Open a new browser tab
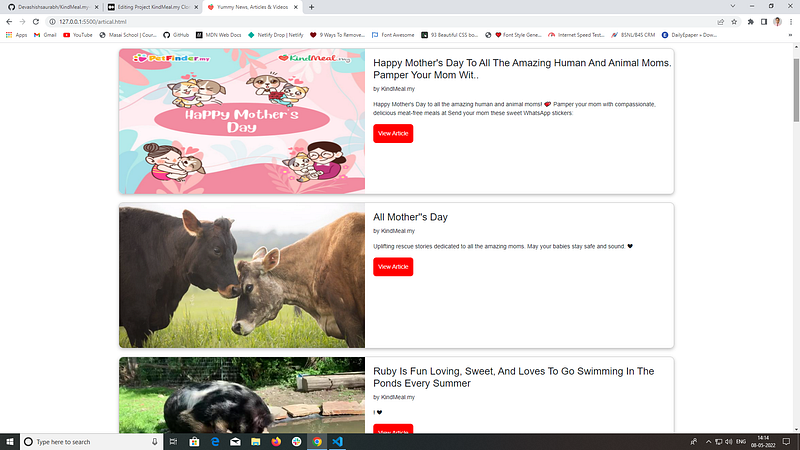 pyautogui.click(x=311, y=7)
